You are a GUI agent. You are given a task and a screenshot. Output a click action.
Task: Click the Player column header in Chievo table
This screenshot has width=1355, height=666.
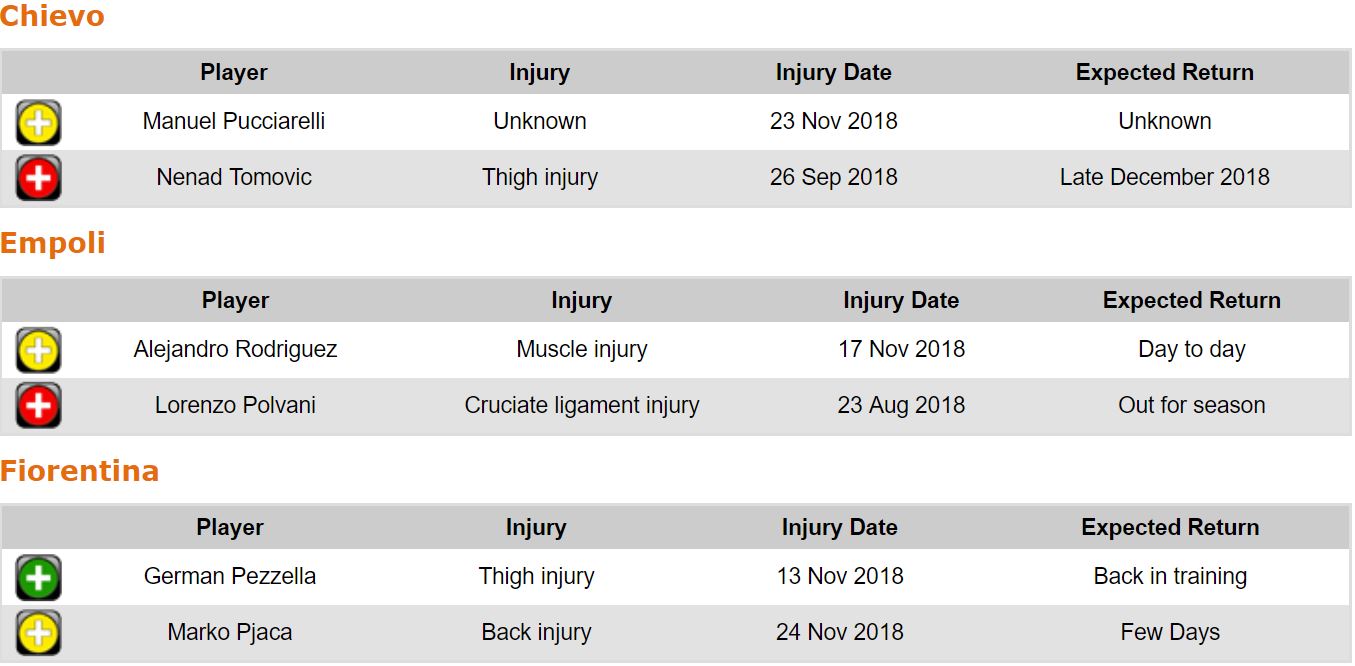click(x=234, y=73)
